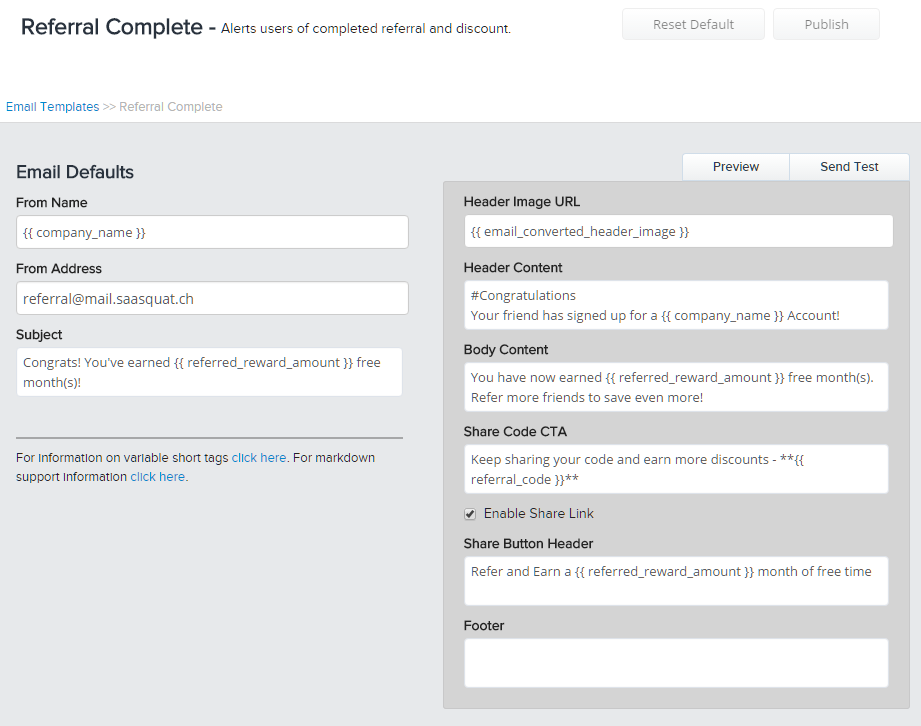Click the Enable Share Link label
The width and height of the screenshot is (921, 726).
click(x=538, y=514)
